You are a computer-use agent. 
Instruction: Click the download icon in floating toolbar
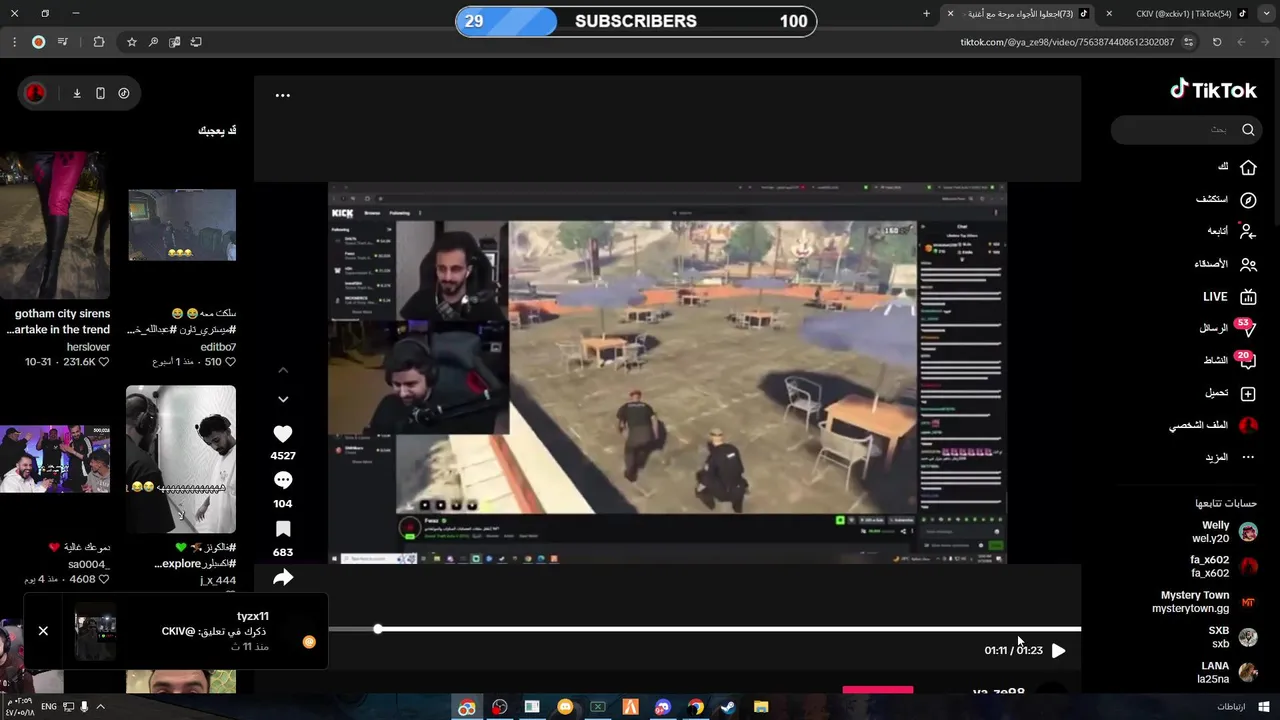point(77,93)
